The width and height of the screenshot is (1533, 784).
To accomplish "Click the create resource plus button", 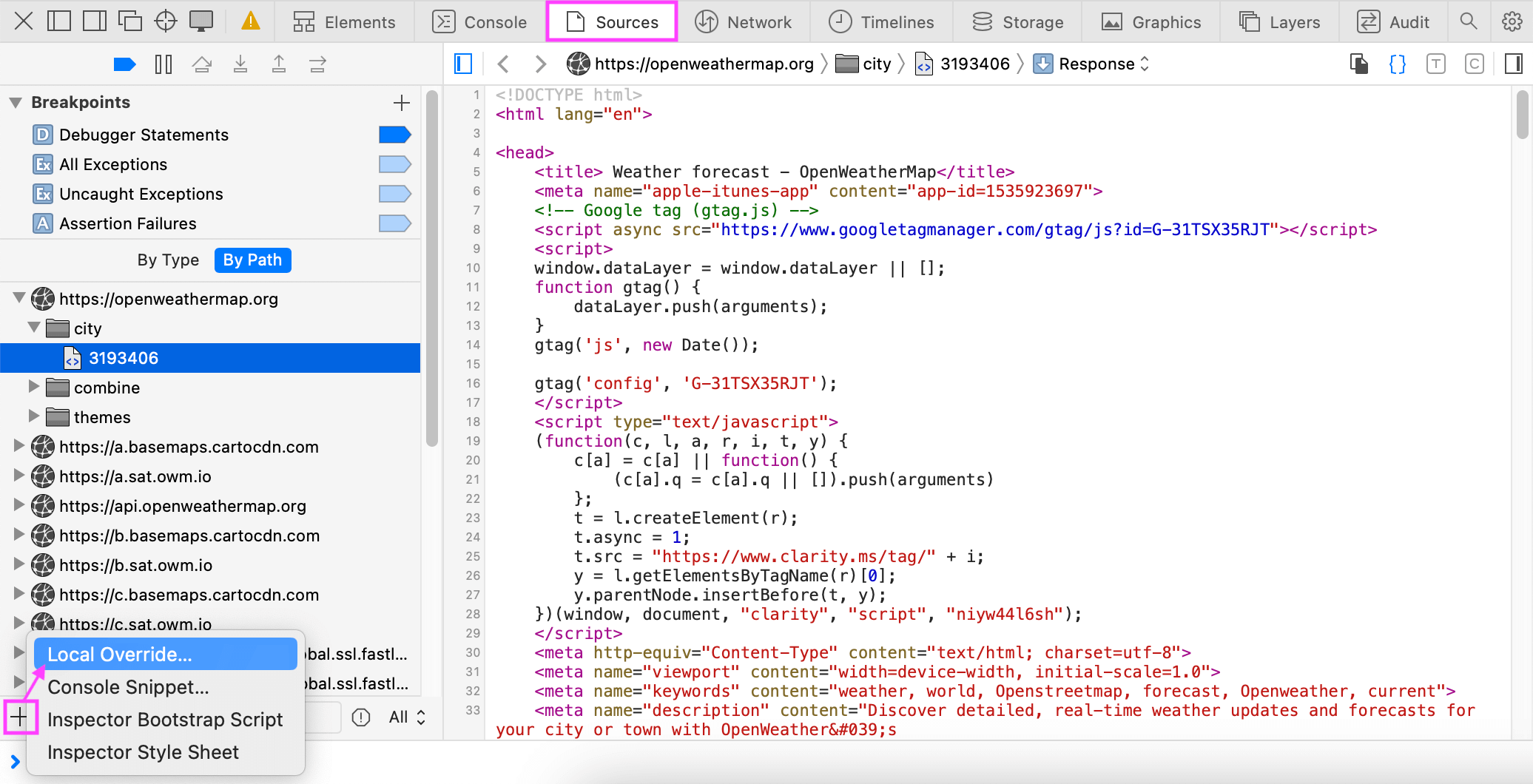I will click(19, 717).
